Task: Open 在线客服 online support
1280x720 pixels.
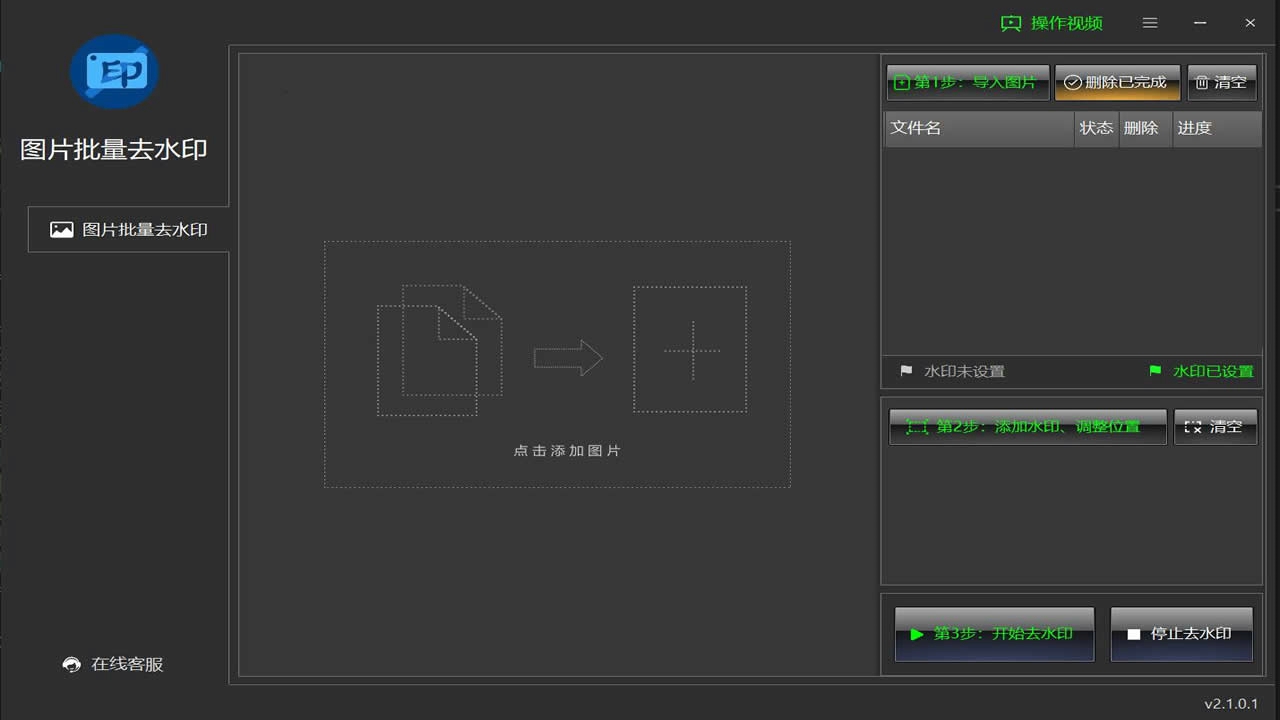Action: pos(113,664)
